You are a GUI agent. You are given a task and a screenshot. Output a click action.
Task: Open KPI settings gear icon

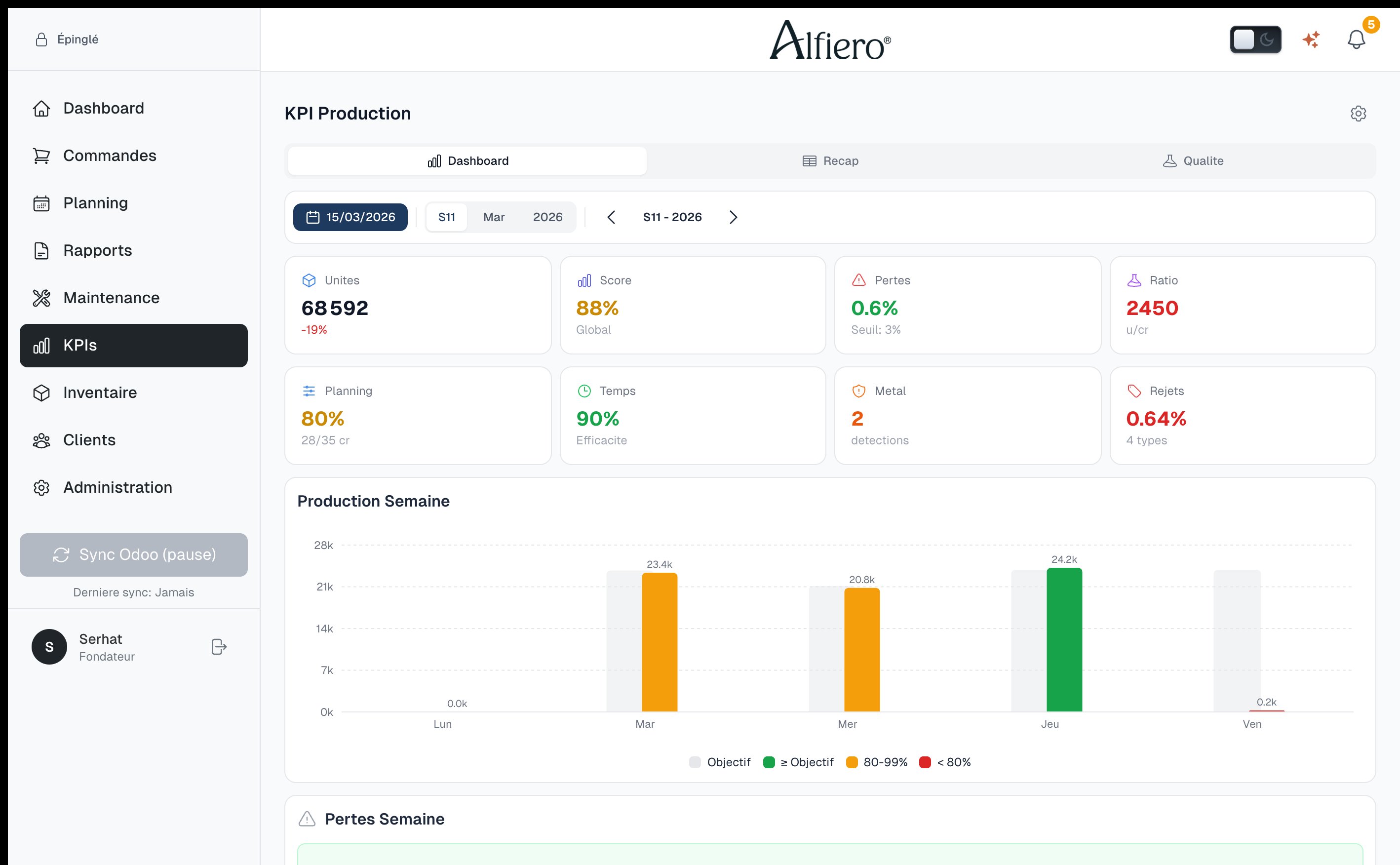1358,113
